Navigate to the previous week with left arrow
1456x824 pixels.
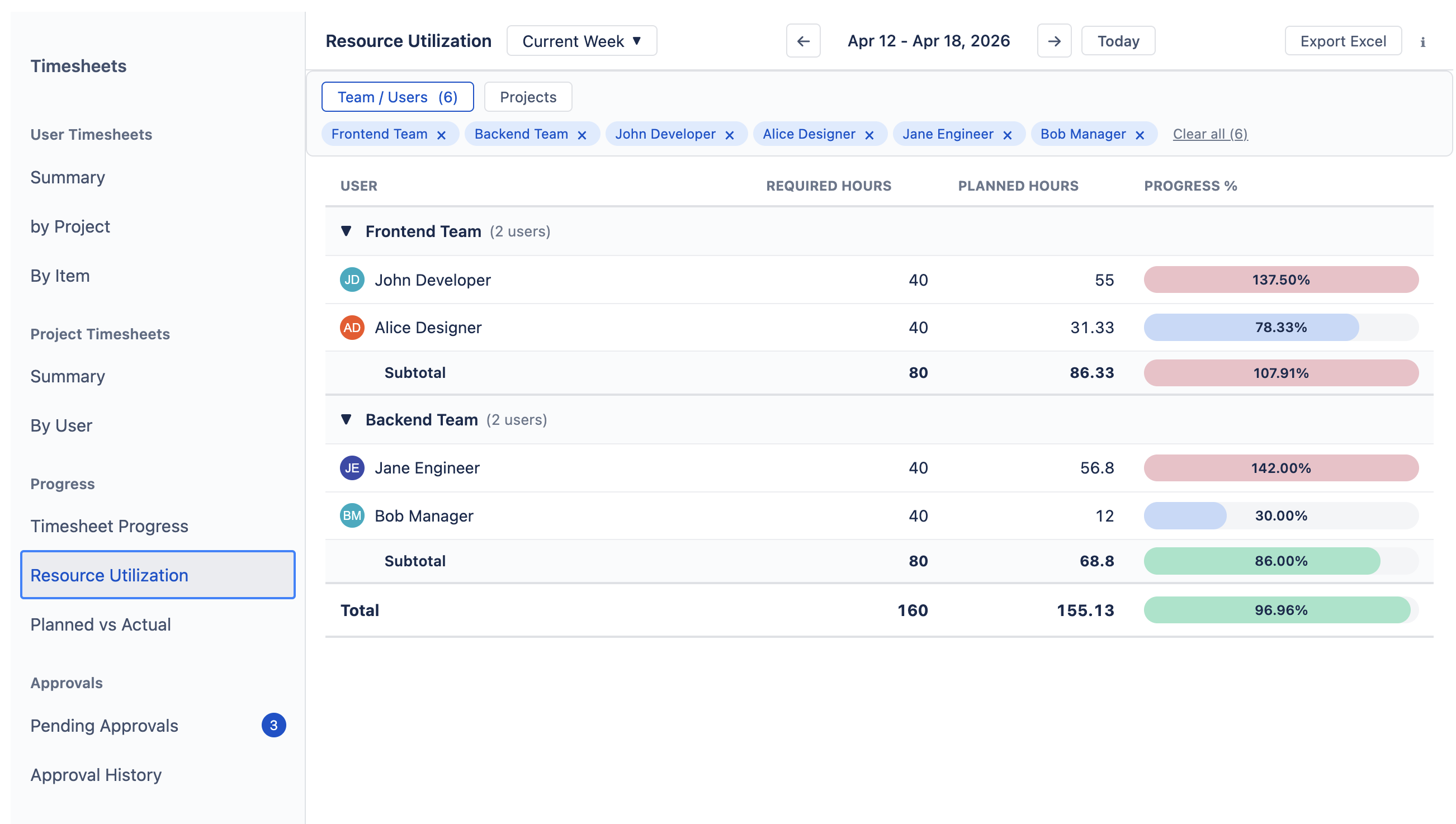pos(803,41)
